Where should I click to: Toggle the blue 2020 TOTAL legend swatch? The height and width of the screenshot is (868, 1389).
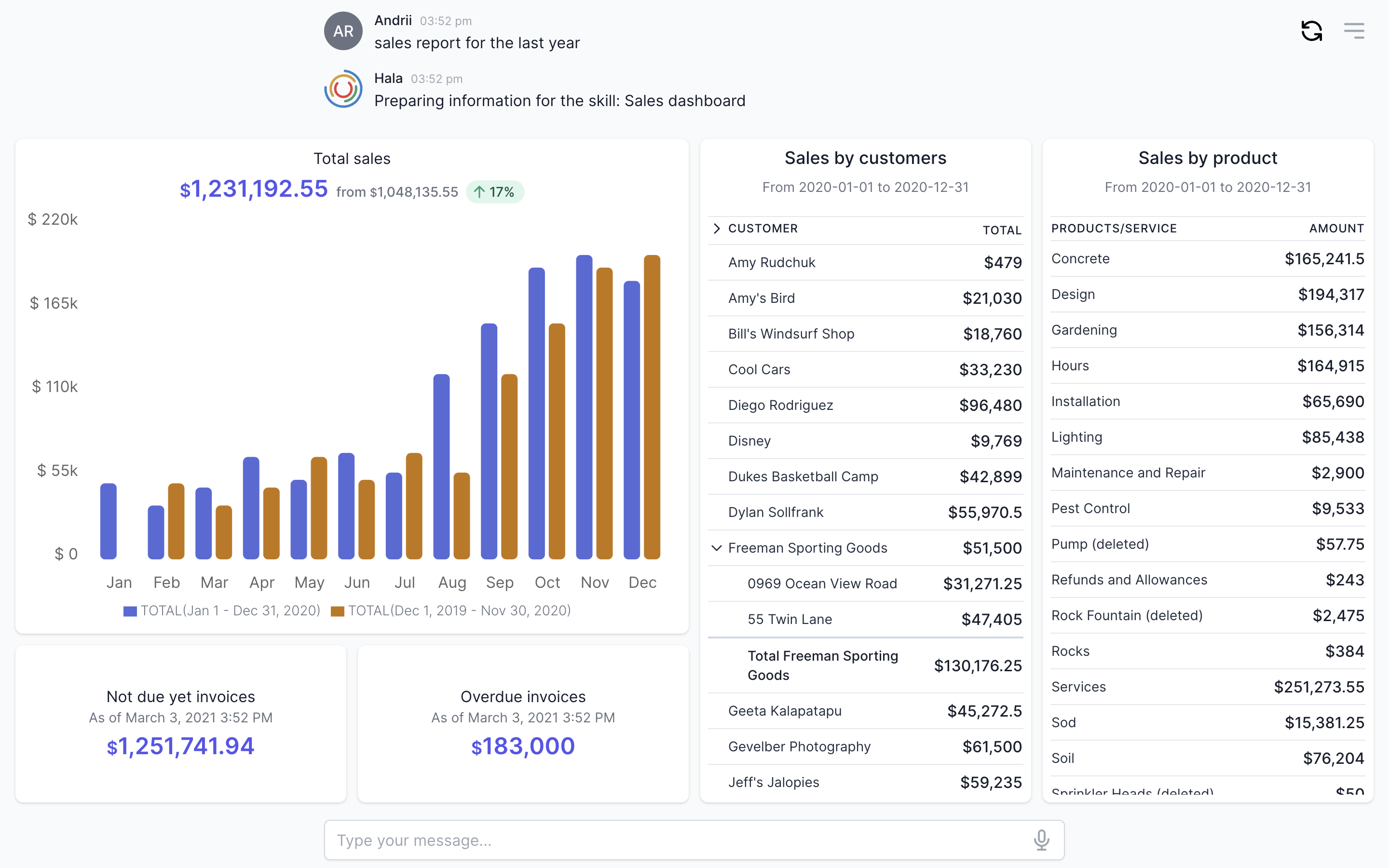(130, 611)
